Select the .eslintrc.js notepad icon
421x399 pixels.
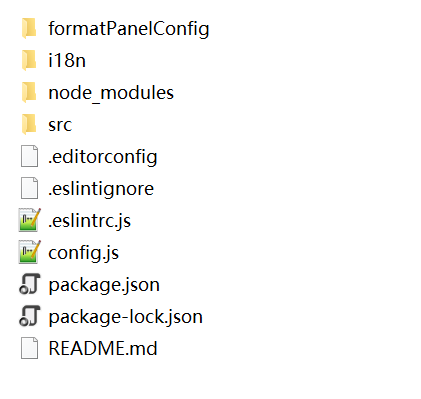[30, 220]
